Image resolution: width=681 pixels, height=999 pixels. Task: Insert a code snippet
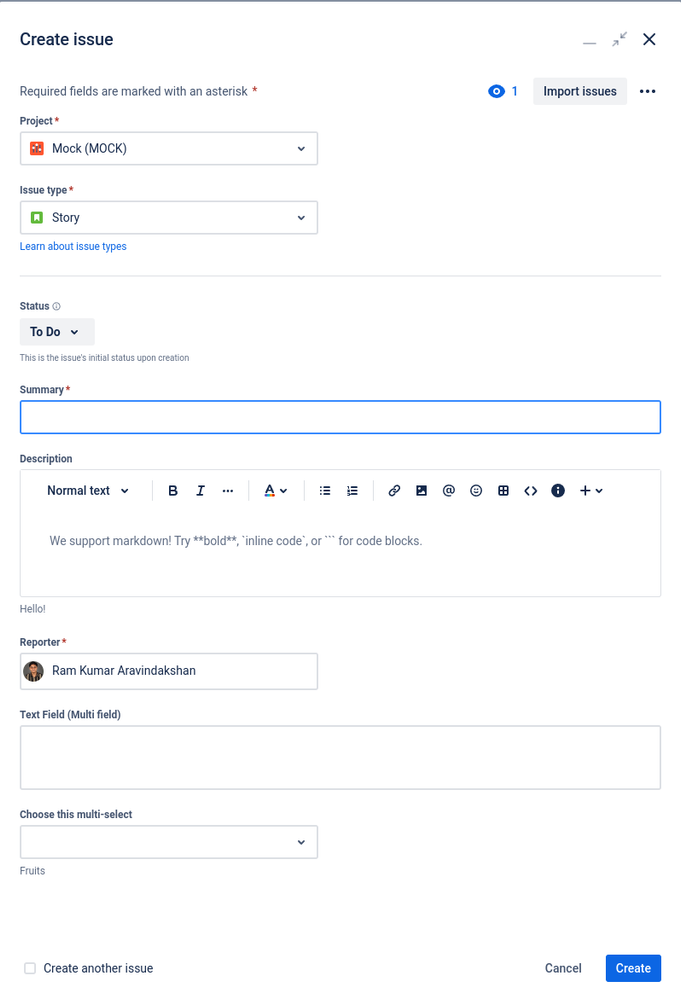[531, 491]
